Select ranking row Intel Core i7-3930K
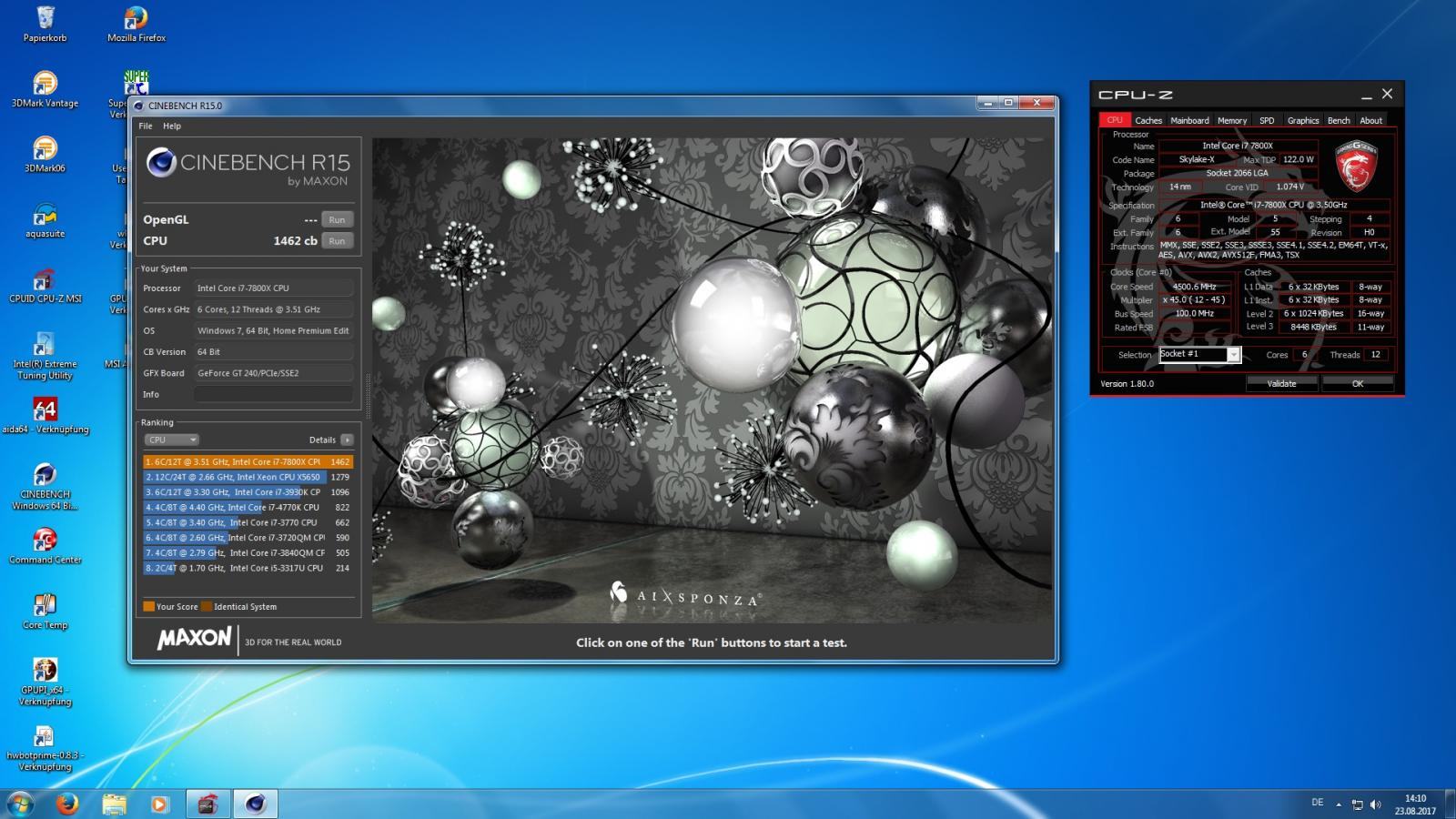This screenshot has width=1456, height=819. click(x=248, y=492)
